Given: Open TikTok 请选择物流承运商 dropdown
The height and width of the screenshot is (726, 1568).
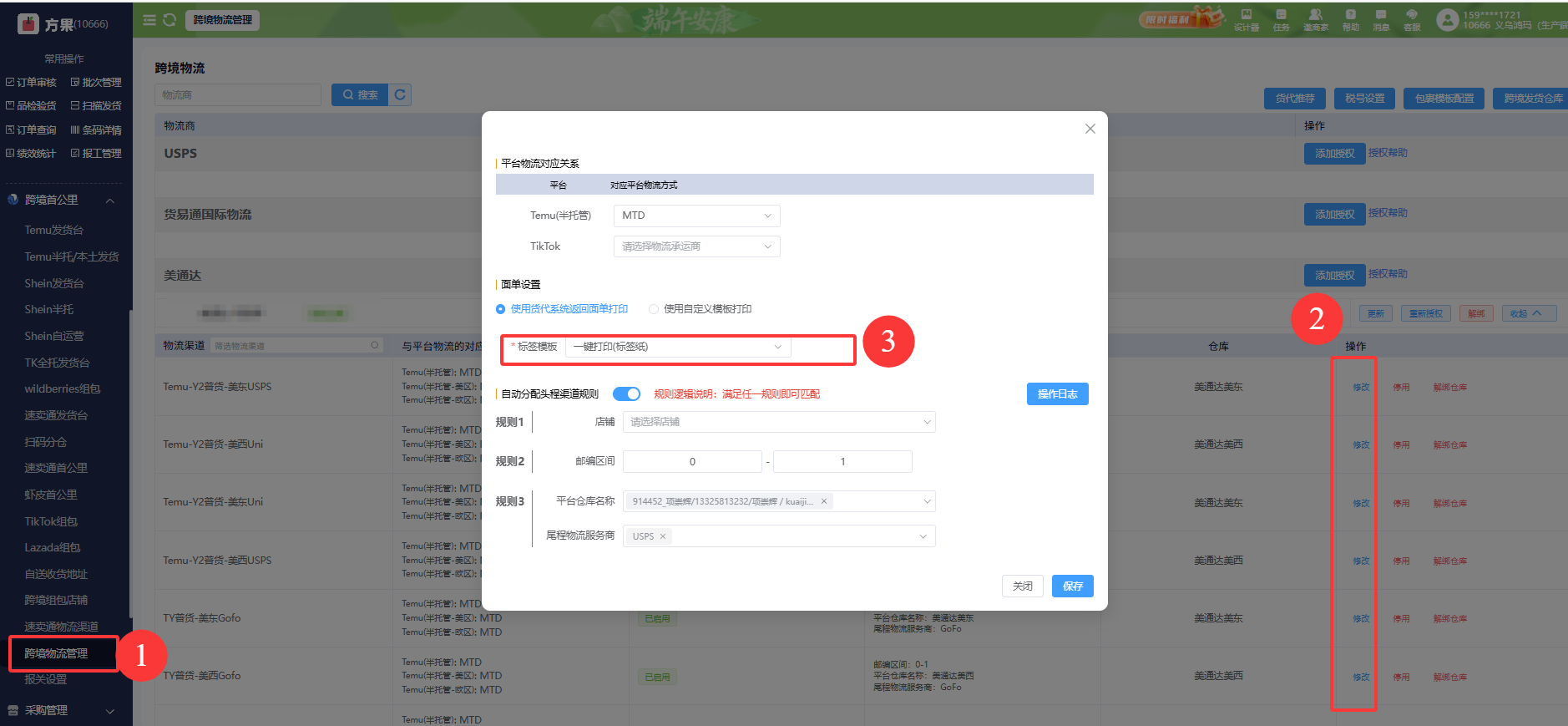Looking at the screenshot, I should pos(696,246).
